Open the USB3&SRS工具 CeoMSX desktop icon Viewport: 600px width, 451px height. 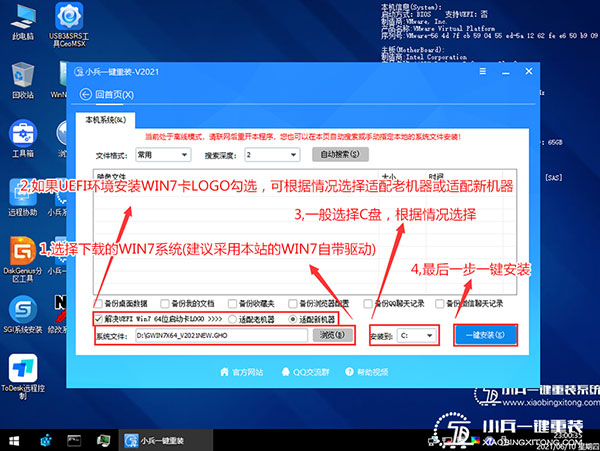click(x=69, y=24)
